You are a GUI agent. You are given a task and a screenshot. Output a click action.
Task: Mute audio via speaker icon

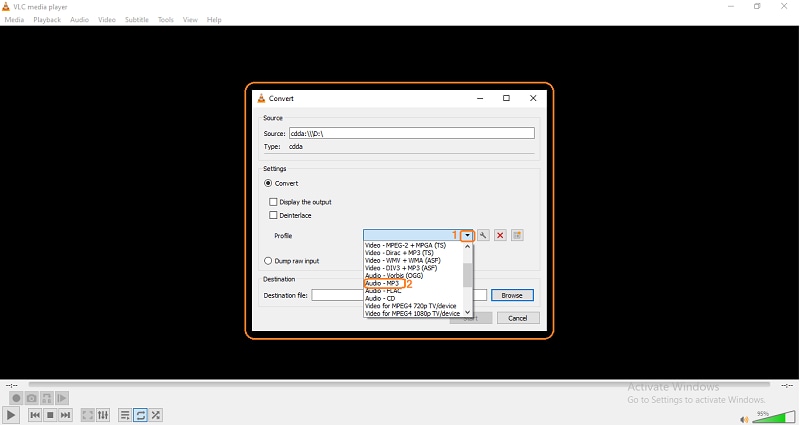pos(744,419)
